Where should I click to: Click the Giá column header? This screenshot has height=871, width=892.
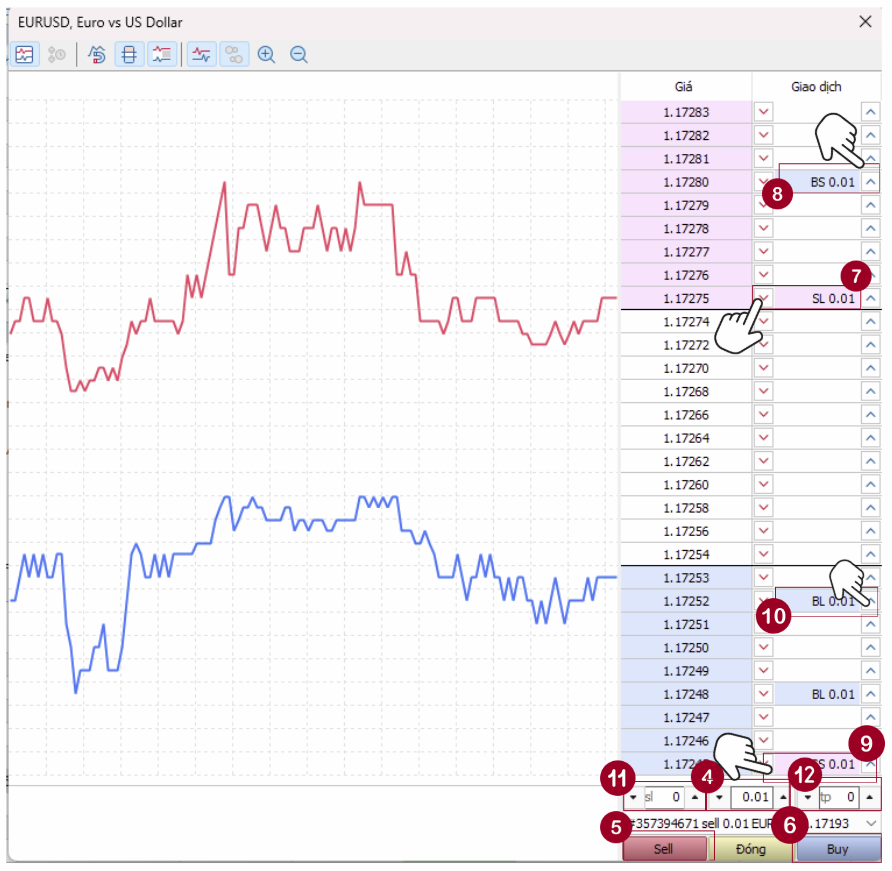coord(684,87)
